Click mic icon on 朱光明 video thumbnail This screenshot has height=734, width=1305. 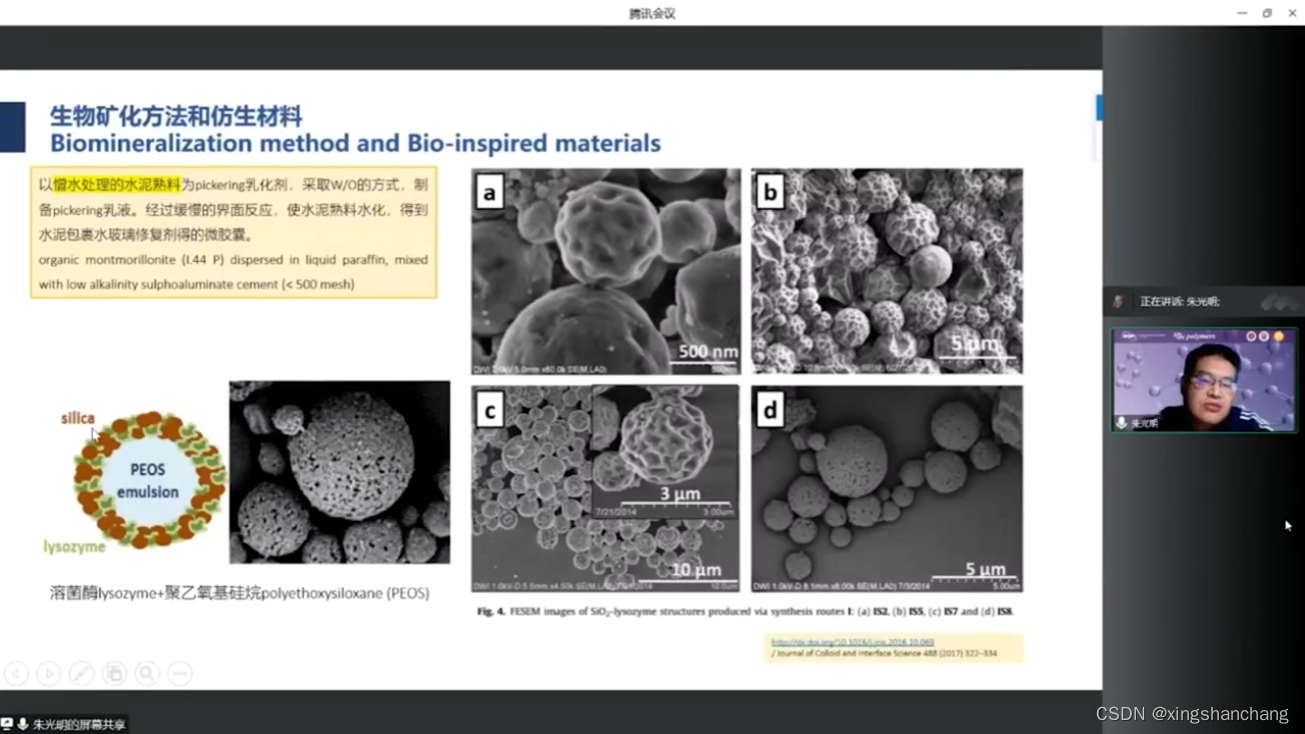(x=1122, y=423)
